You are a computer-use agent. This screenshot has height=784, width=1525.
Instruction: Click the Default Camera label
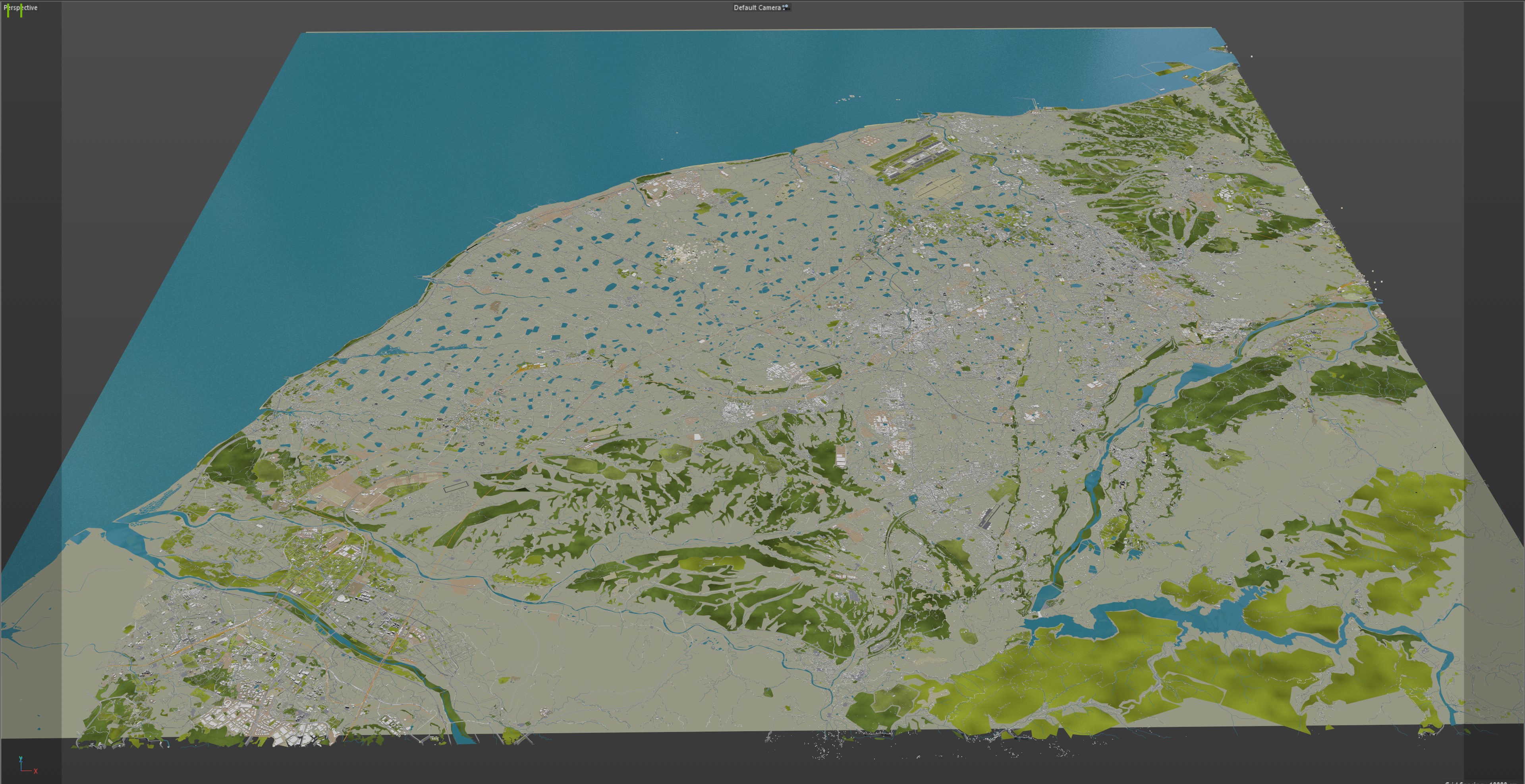click(757, 8)
